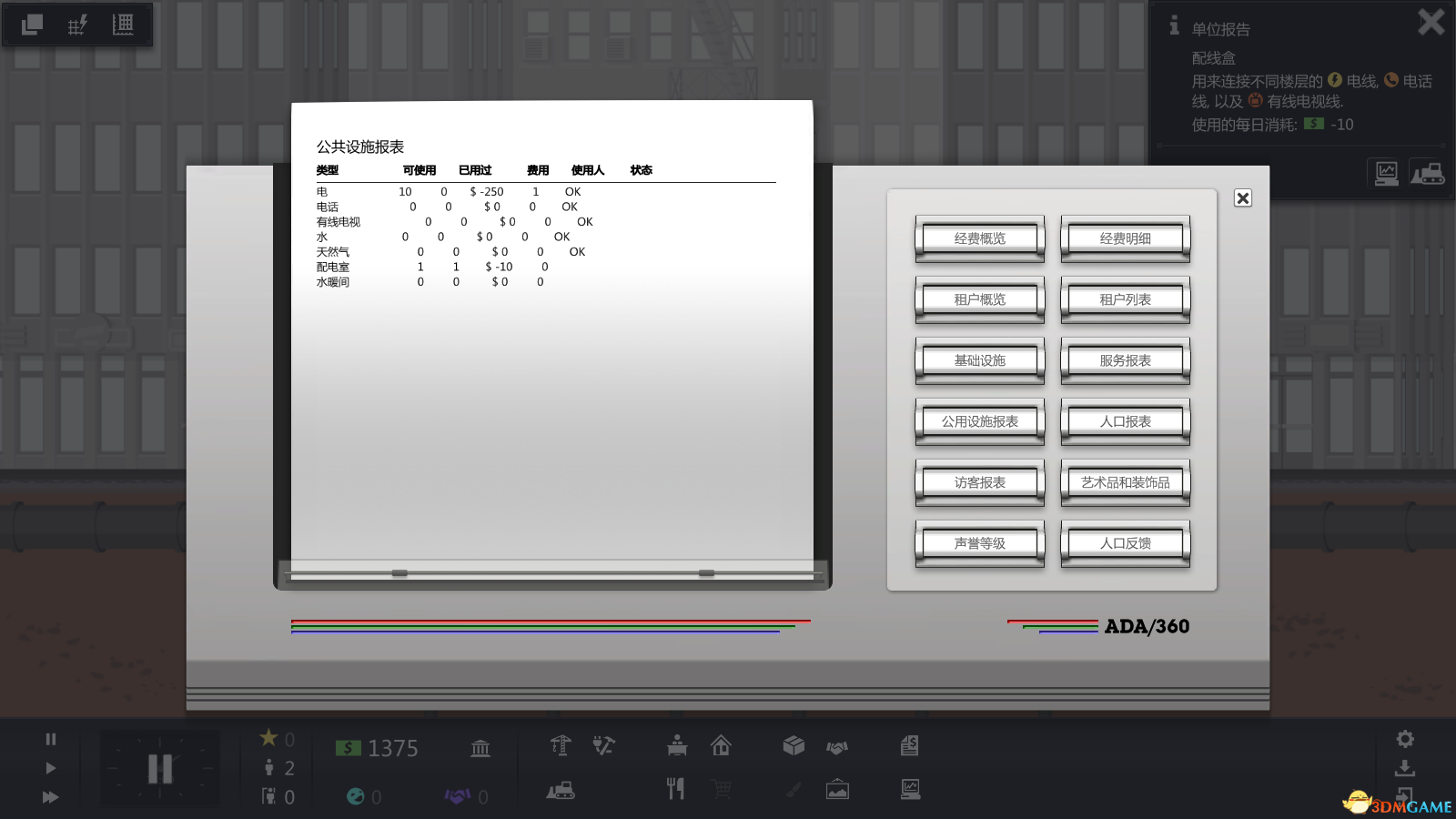Switch to the 人口报表 report
Image resolution: width=1456 pixels, height=819 pixels.
[x=1125, y=421]
